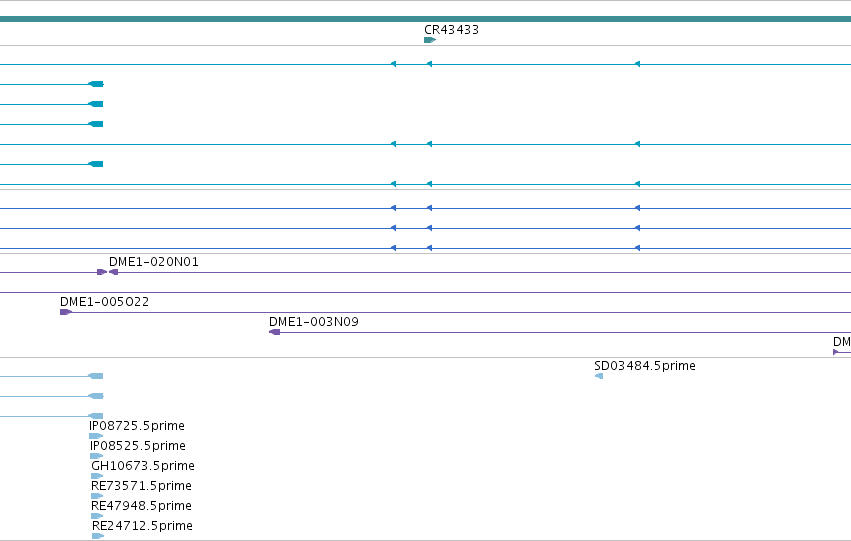Select the RE47948.5prime label
Viewport: 851px width, 541px height.
point(141,506)
